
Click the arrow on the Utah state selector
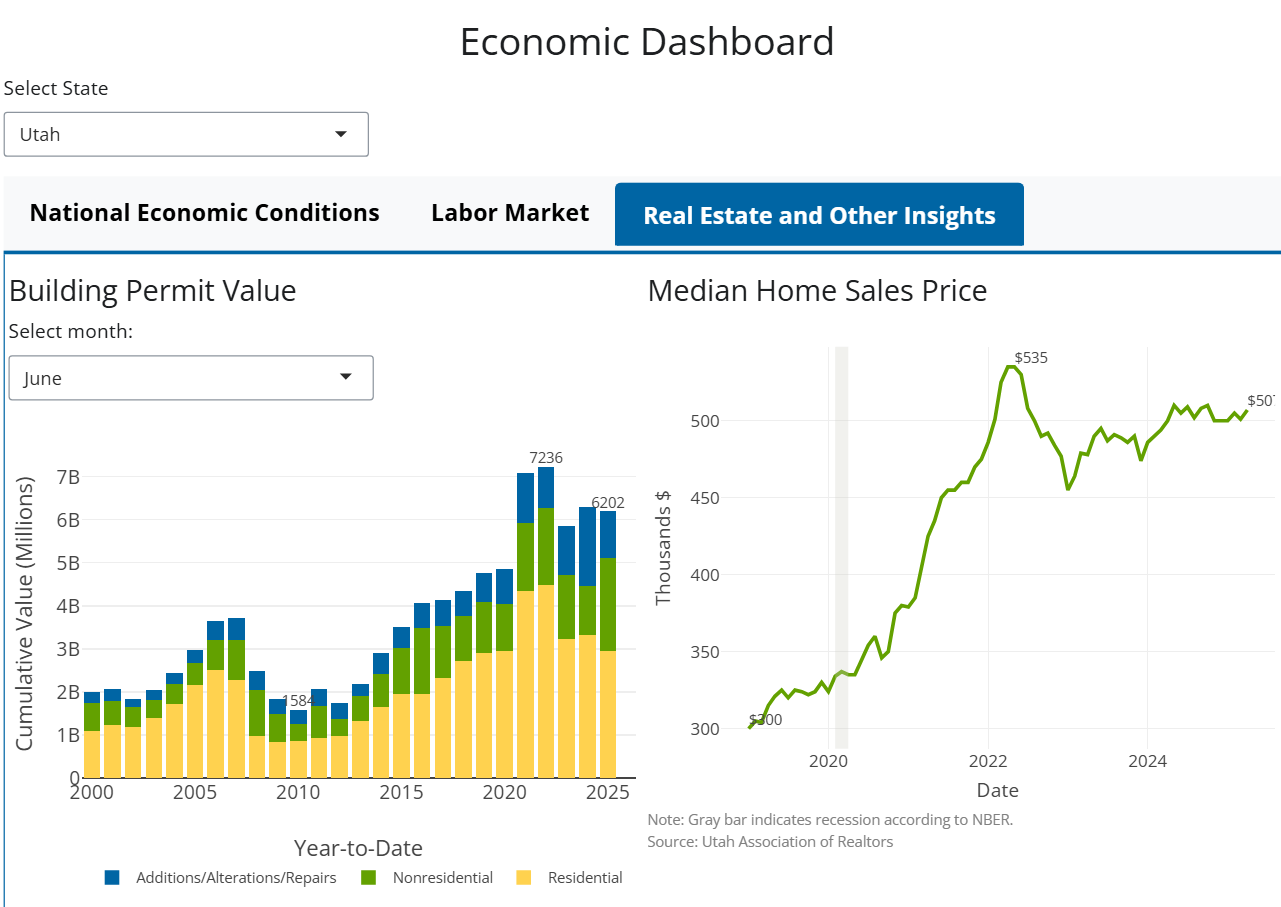[x=341, y=134]
